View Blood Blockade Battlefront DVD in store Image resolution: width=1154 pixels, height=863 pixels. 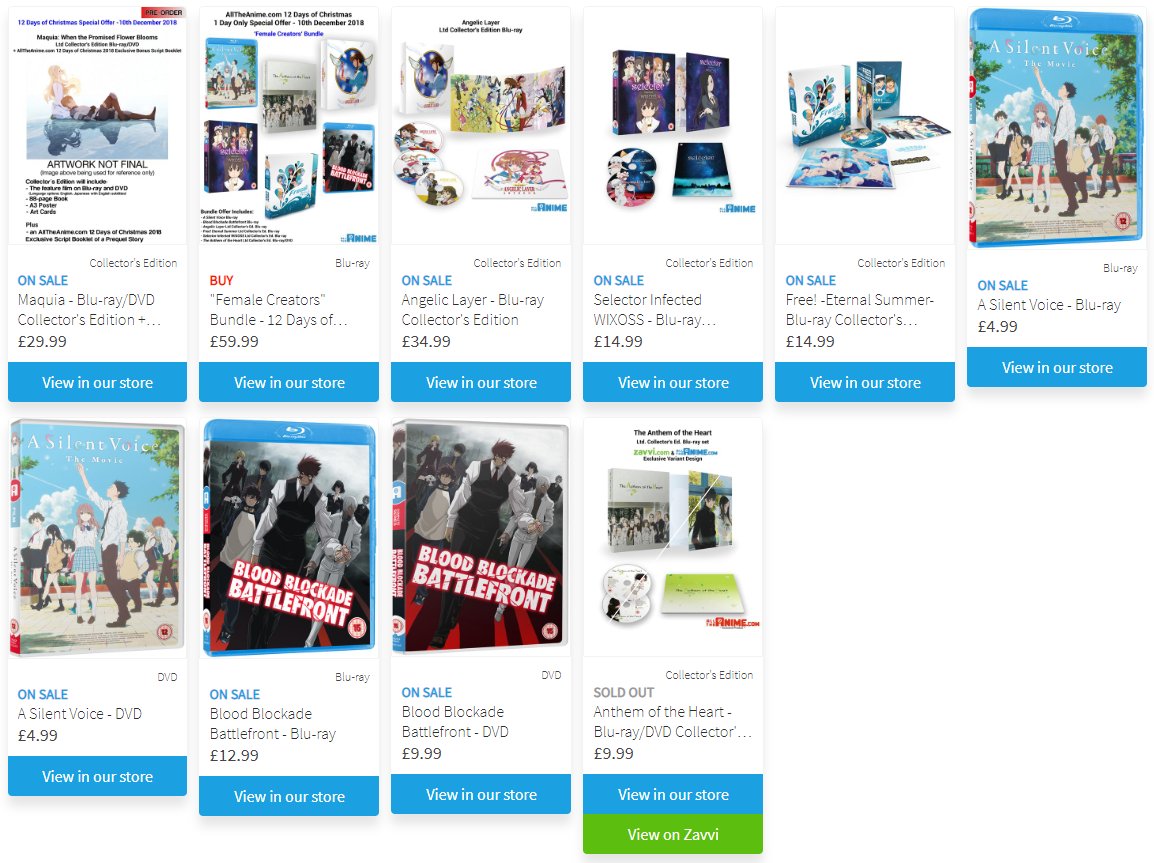481,795
